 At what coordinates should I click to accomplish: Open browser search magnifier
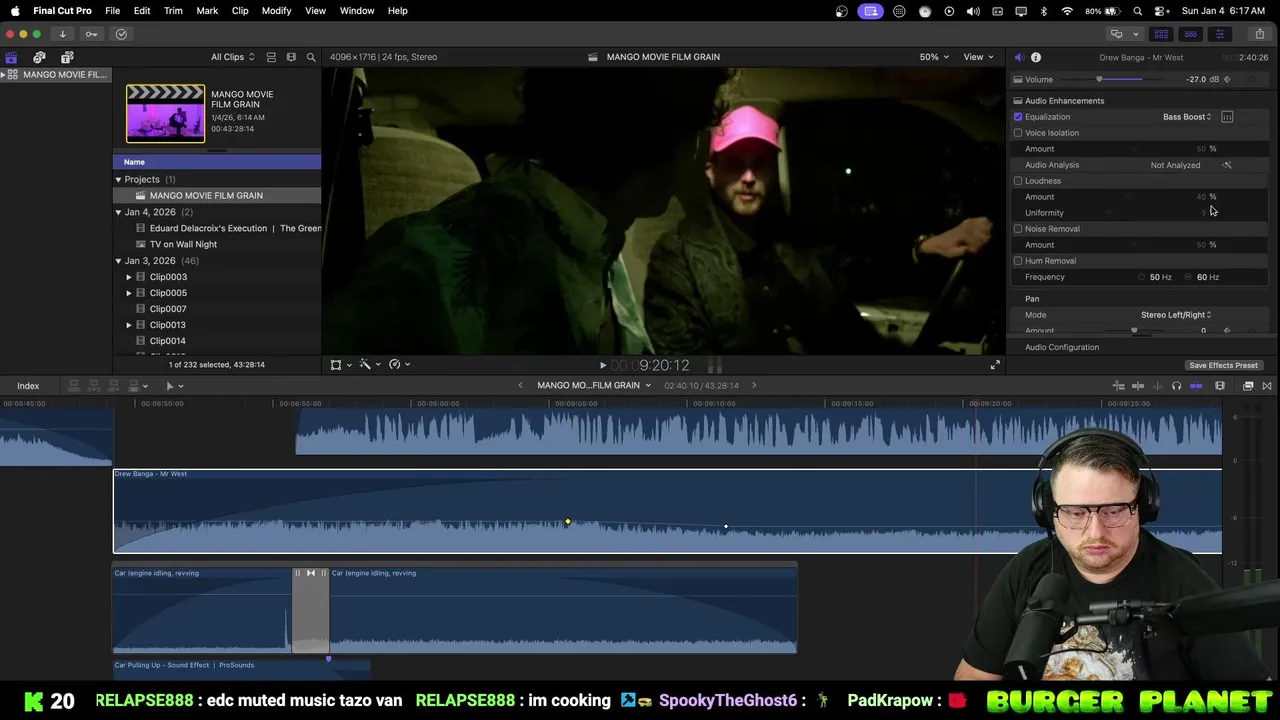coord(311,57)
